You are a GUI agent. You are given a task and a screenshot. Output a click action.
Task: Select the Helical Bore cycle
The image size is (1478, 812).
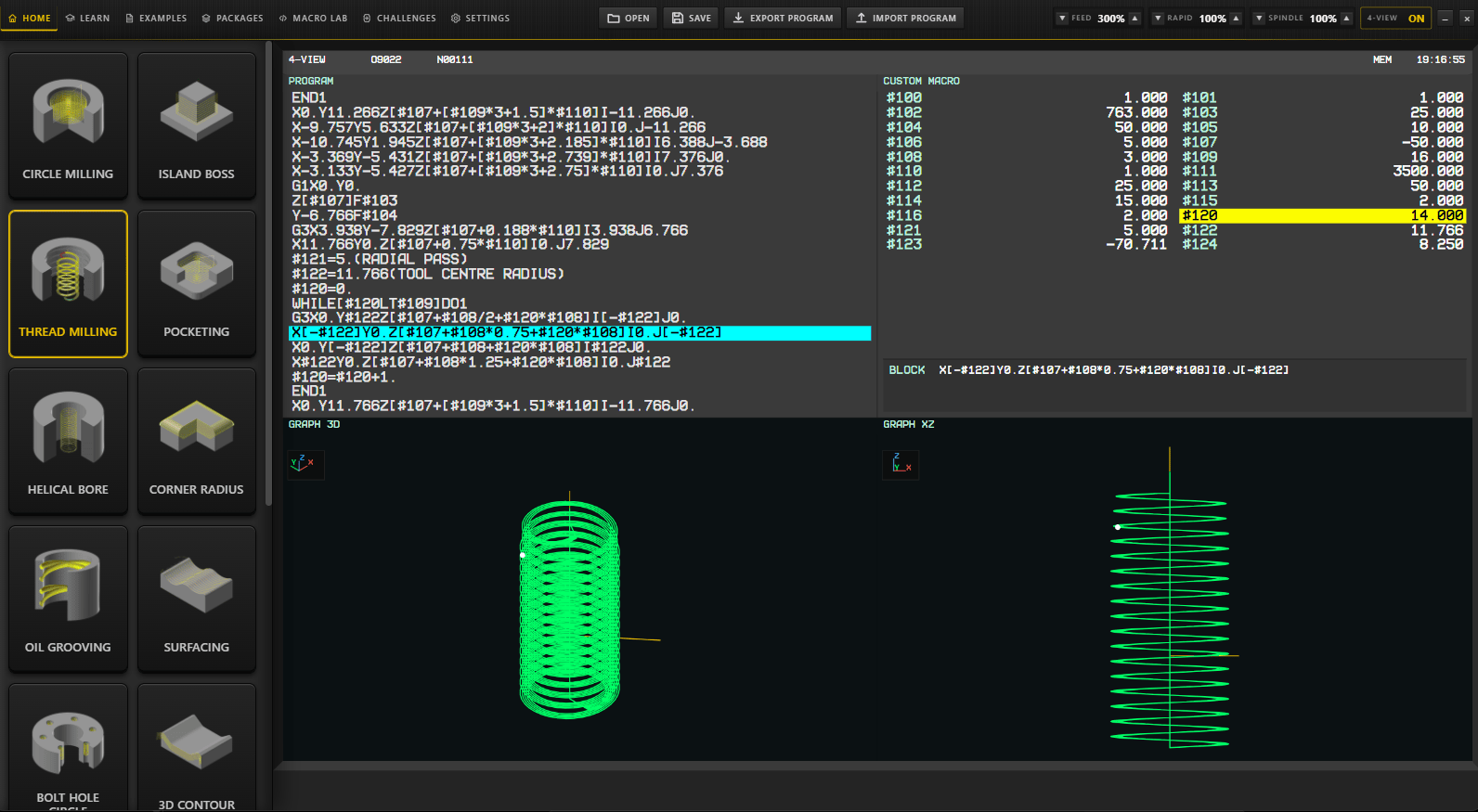tap(68, 441)
